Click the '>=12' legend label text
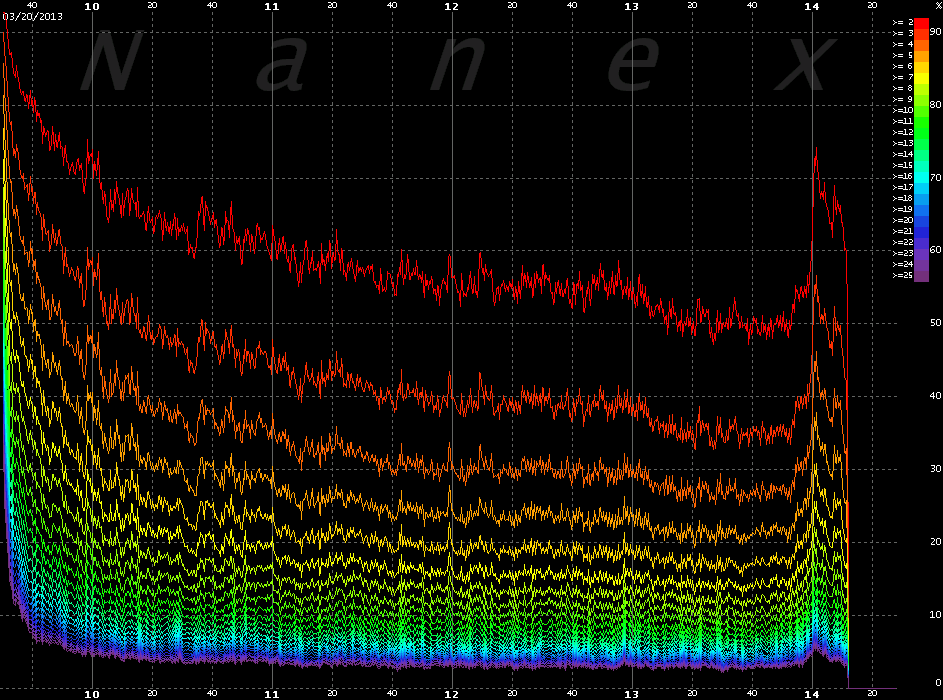Viewport: 943px width, 700px height. (902, 132)
